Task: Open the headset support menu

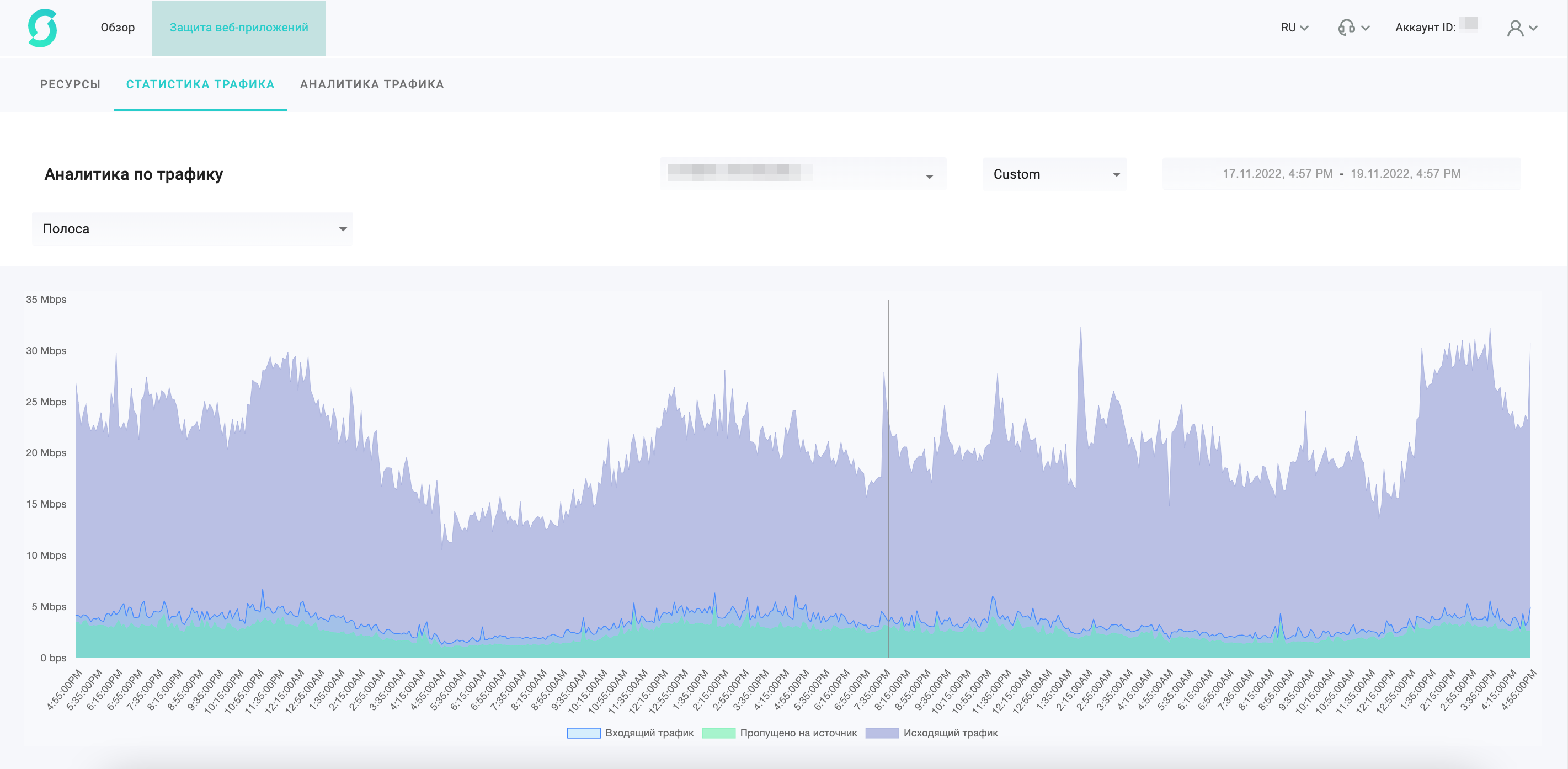Action: 1354,28
